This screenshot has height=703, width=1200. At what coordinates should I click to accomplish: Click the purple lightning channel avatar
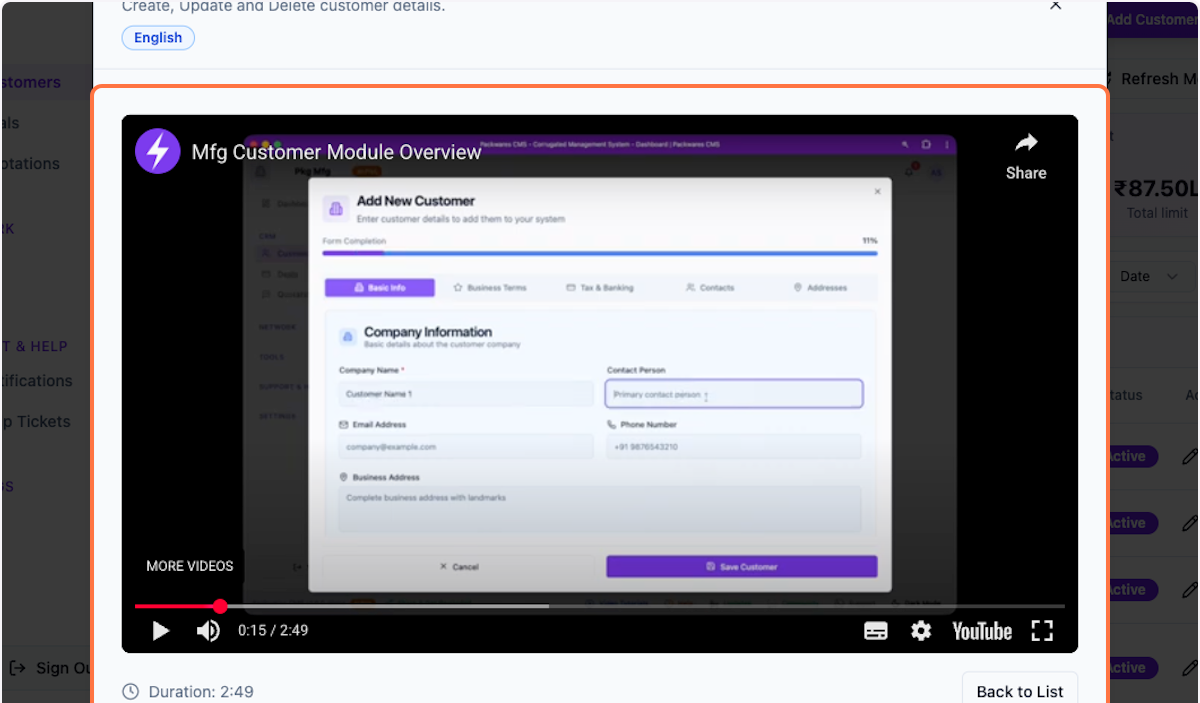click(x=157, y=151)
